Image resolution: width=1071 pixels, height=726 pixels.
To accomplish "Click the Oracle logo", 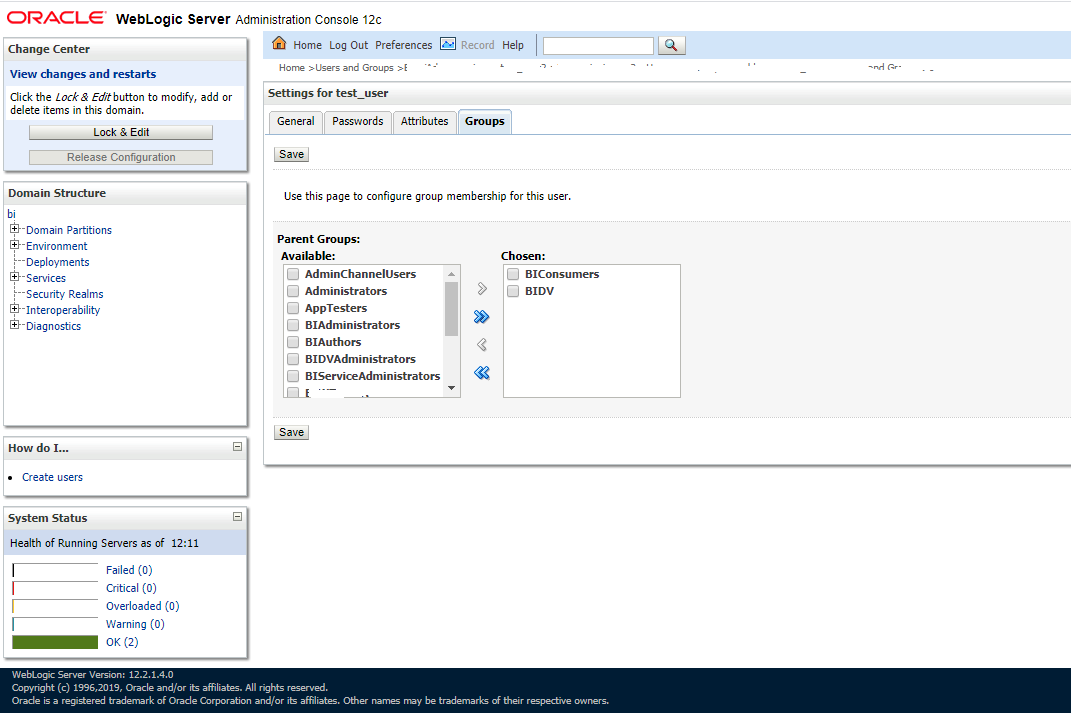I will tap(57, 18).
